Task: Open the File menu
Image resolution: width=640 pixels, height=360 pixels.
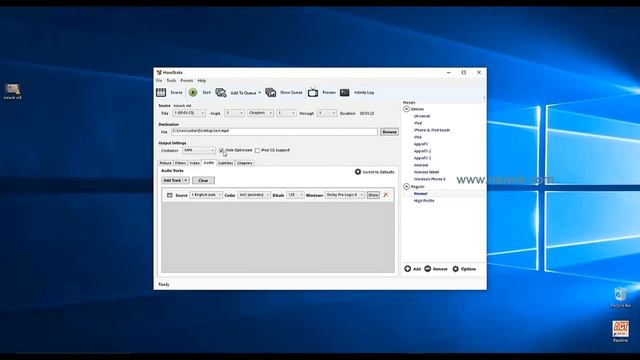Action: pyautogui.click(x=159, y=81)
